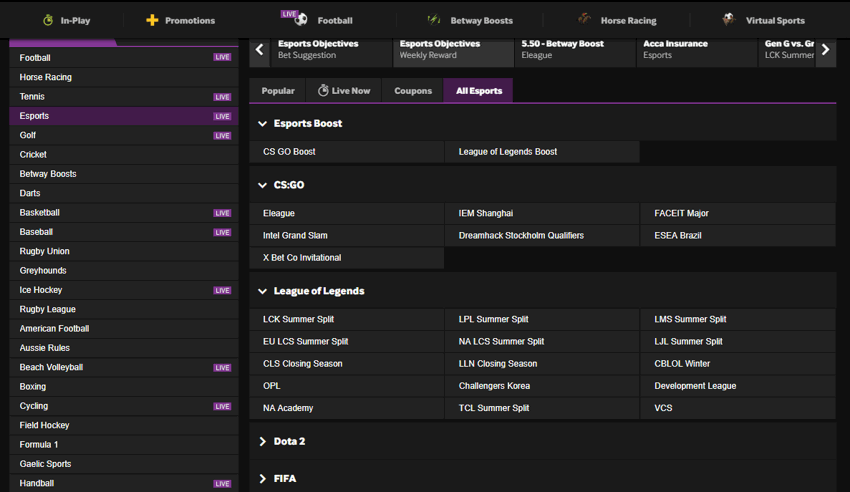Open Betway Boosts in top navigation
Image resolution: width=850 pixels, height=492 pixels.
pos(470,20)
